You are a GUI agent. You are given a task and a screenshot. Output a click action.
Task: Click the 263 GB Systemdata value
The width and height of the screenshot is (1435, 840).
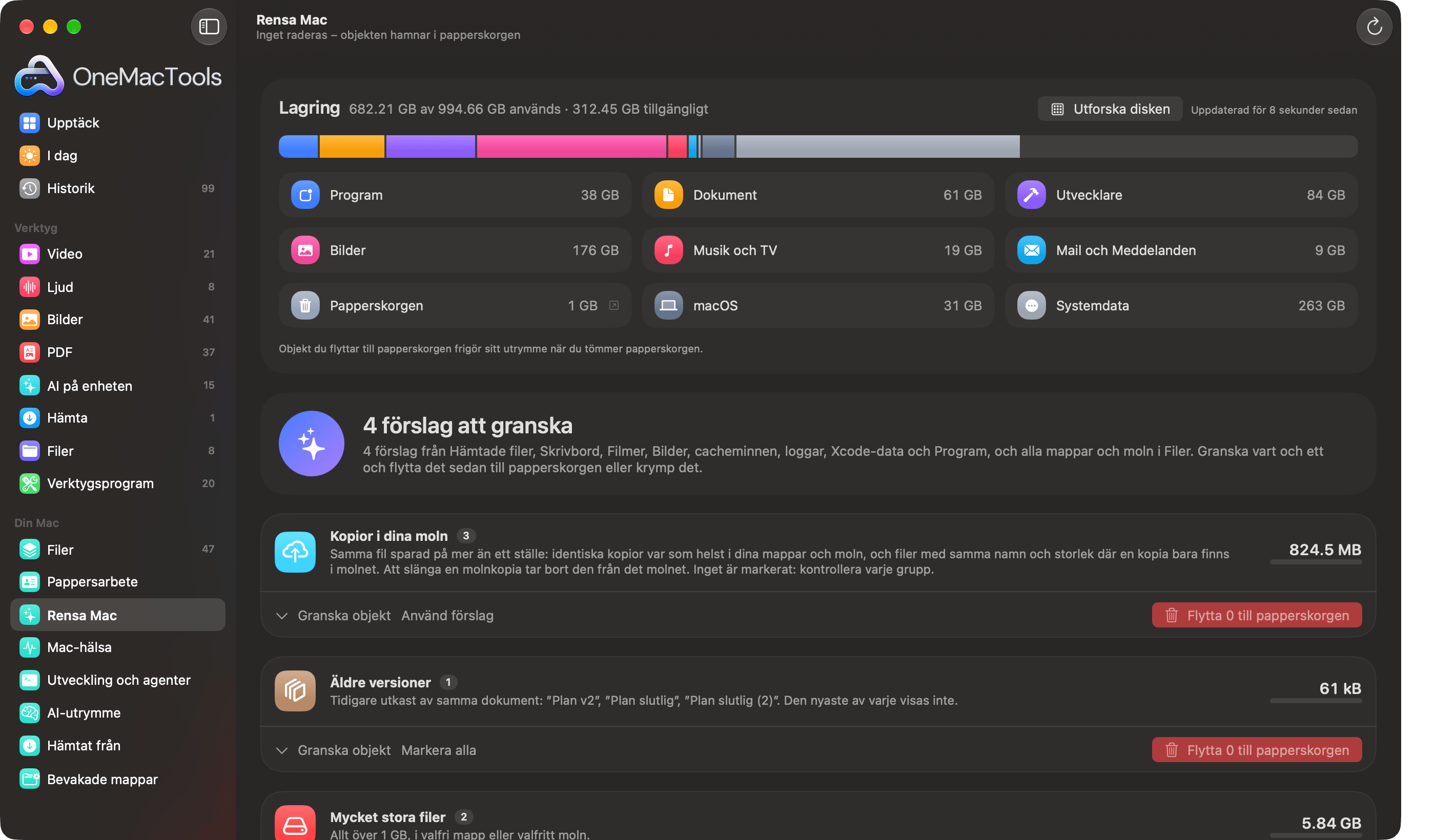click(1321, 306)
